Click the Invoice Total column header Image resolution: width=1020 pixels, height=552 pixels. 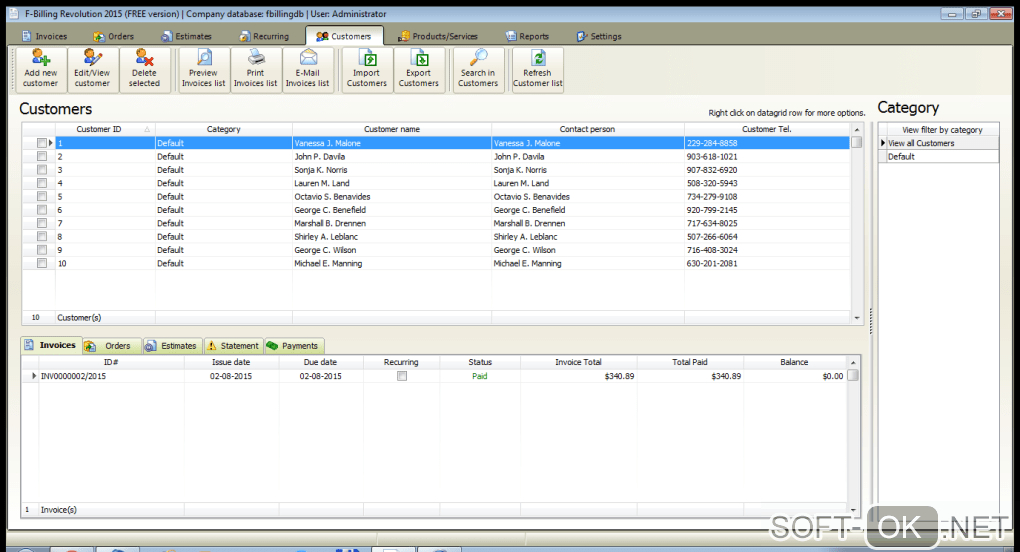tap(578, 362)
